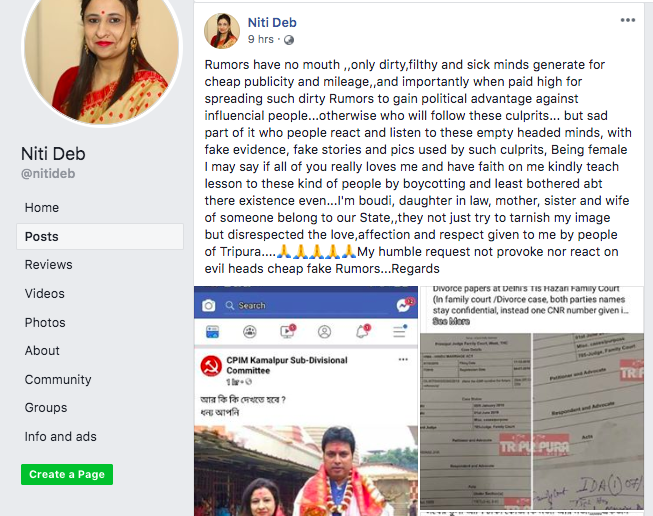
Task: Open the Home page section
Action: pyautogui.click(x=42, y=207)
